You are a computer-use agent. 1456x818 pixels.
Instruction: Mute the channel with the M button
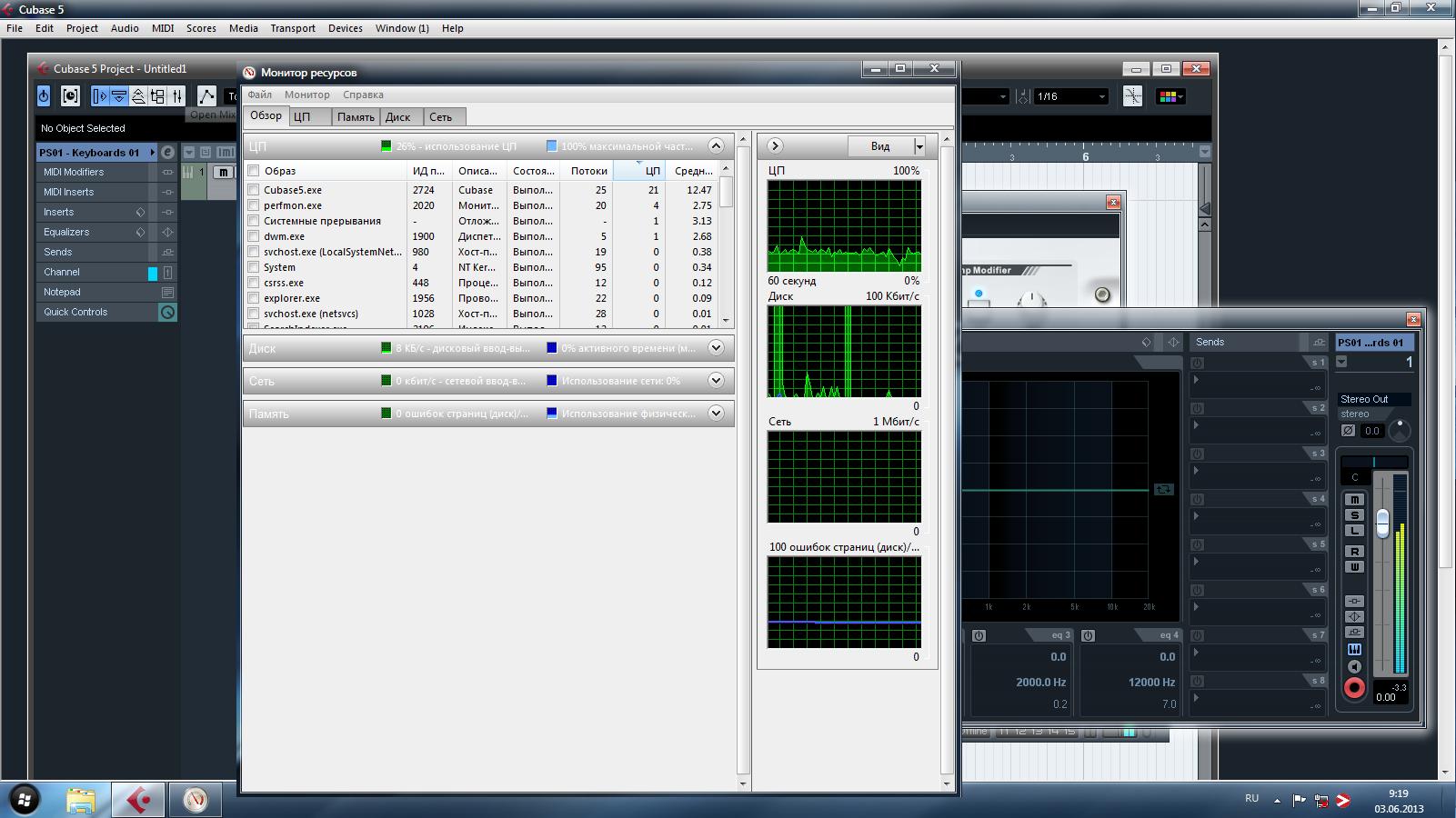click(x=1354, y=500)
